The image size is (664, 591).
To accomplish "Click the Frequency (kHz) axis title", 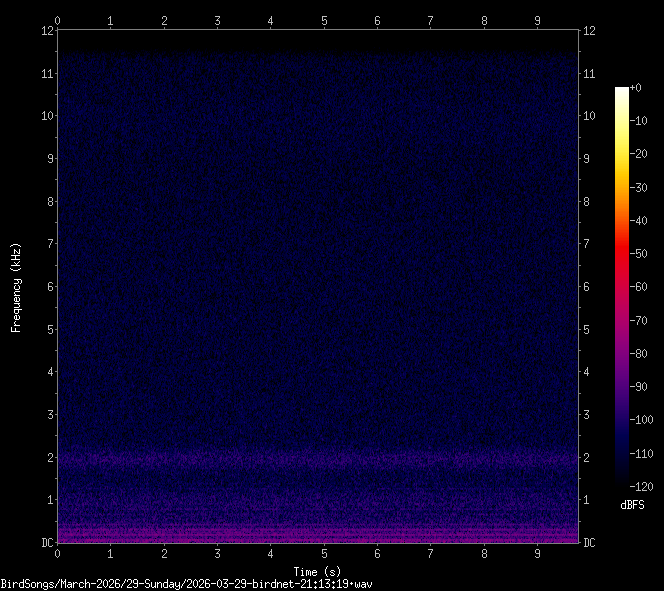I will coord(16,287).
